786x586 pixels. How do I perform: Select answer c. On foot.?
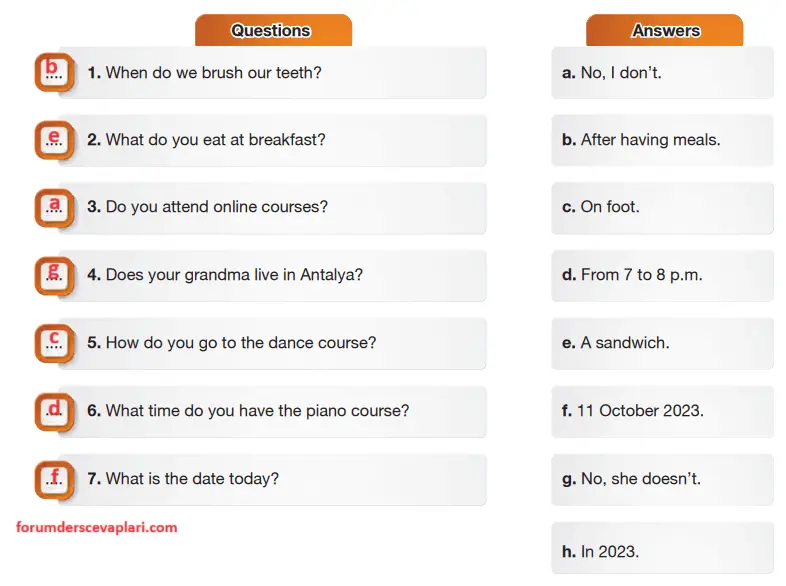(x=662, y=207)
